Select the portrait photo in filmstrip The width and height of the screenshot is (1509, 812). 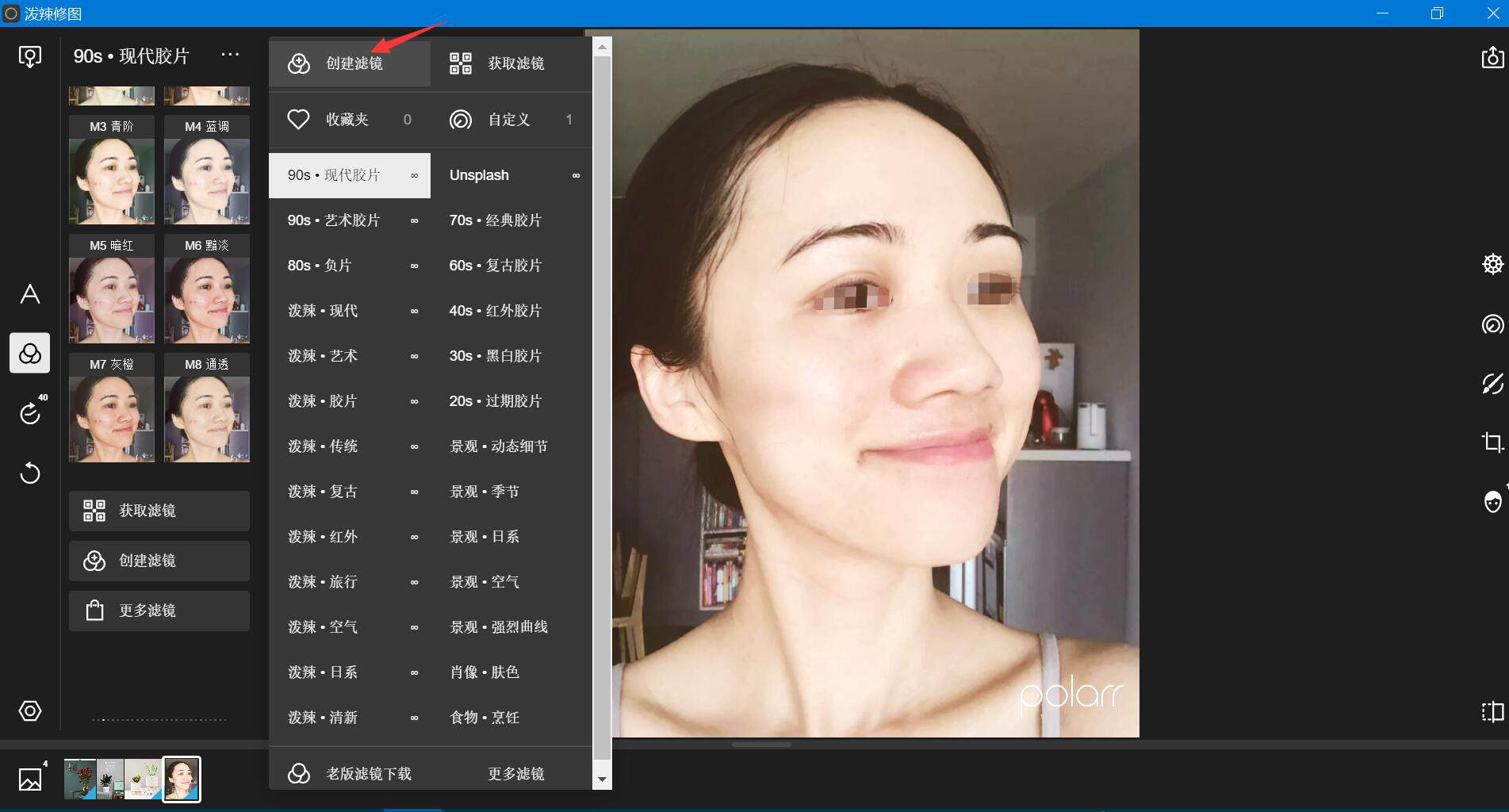point(182,779)
